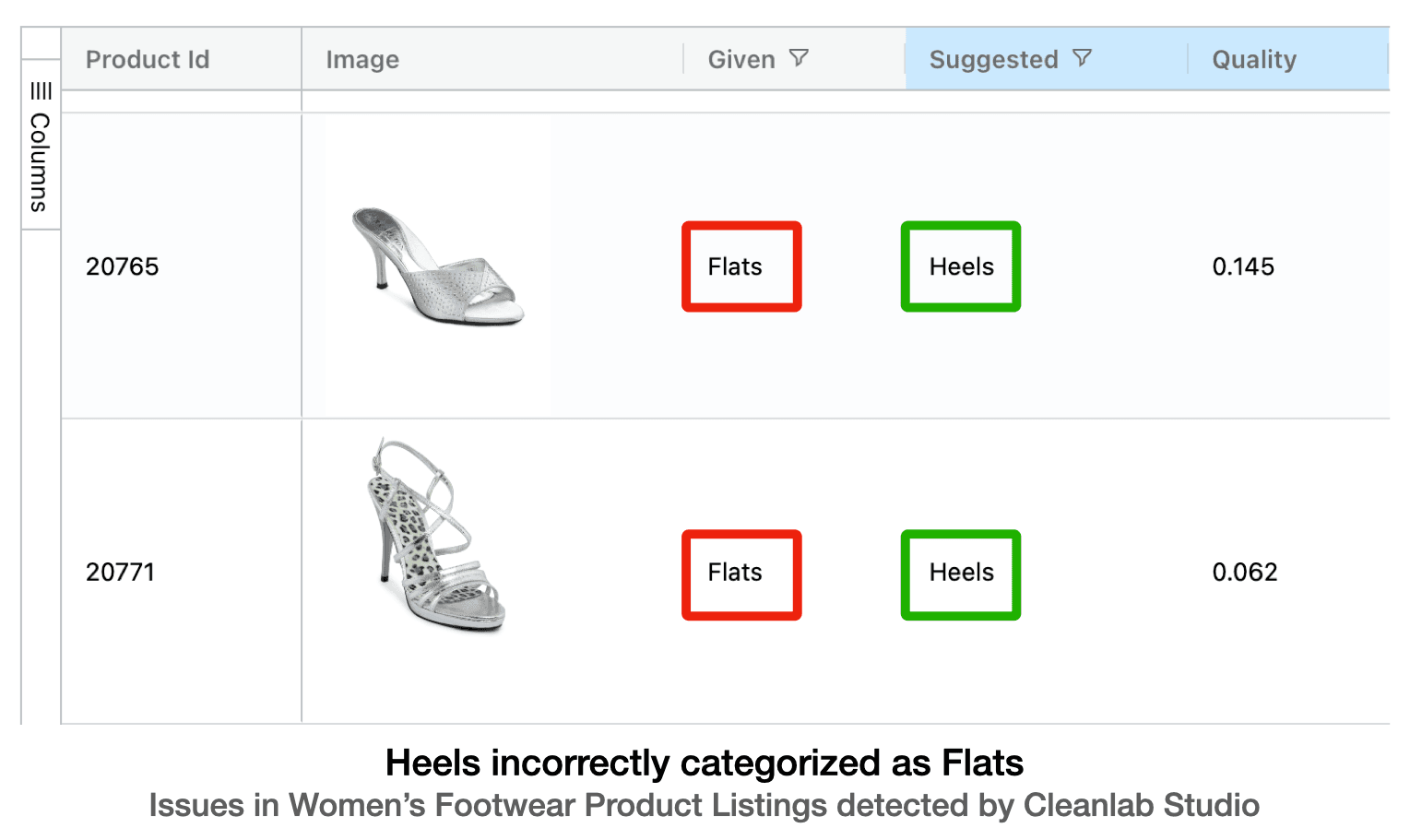Image resolution: width=1410 pixels, height=840 pixels.
Task: Select the green Heels label for product 20765
Action: click(960, 266)
